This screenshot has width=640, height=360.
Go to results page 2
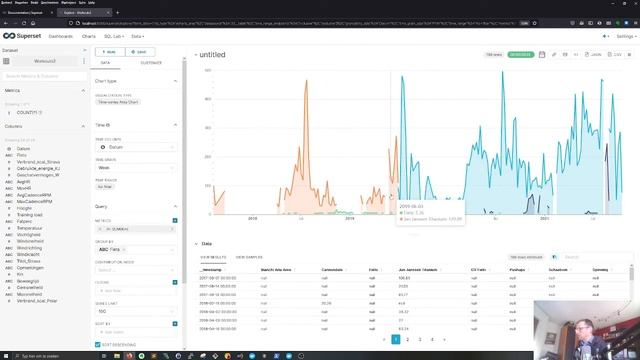[x=408, y=339]
